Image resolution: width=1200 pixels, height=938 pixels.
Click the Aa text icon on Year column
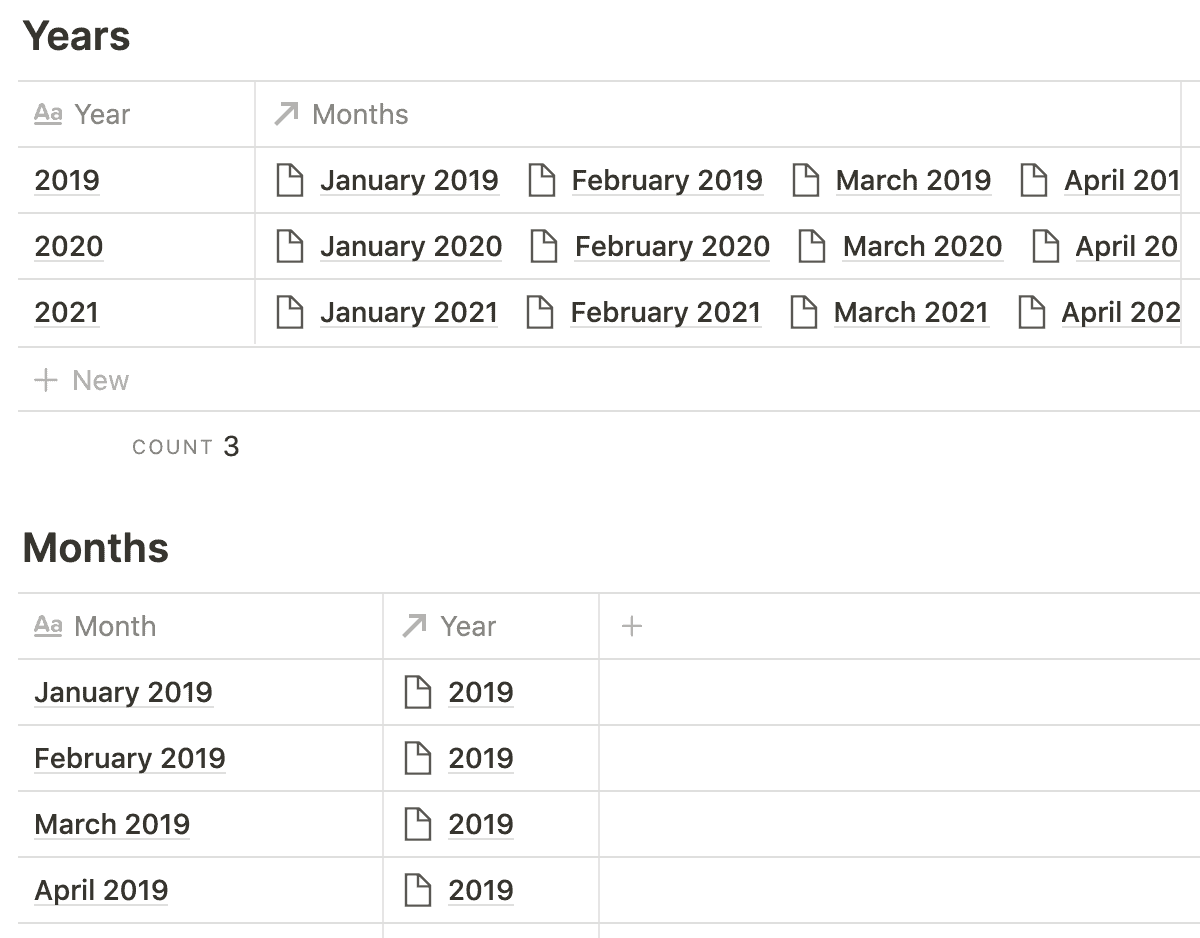click(48, 114)
